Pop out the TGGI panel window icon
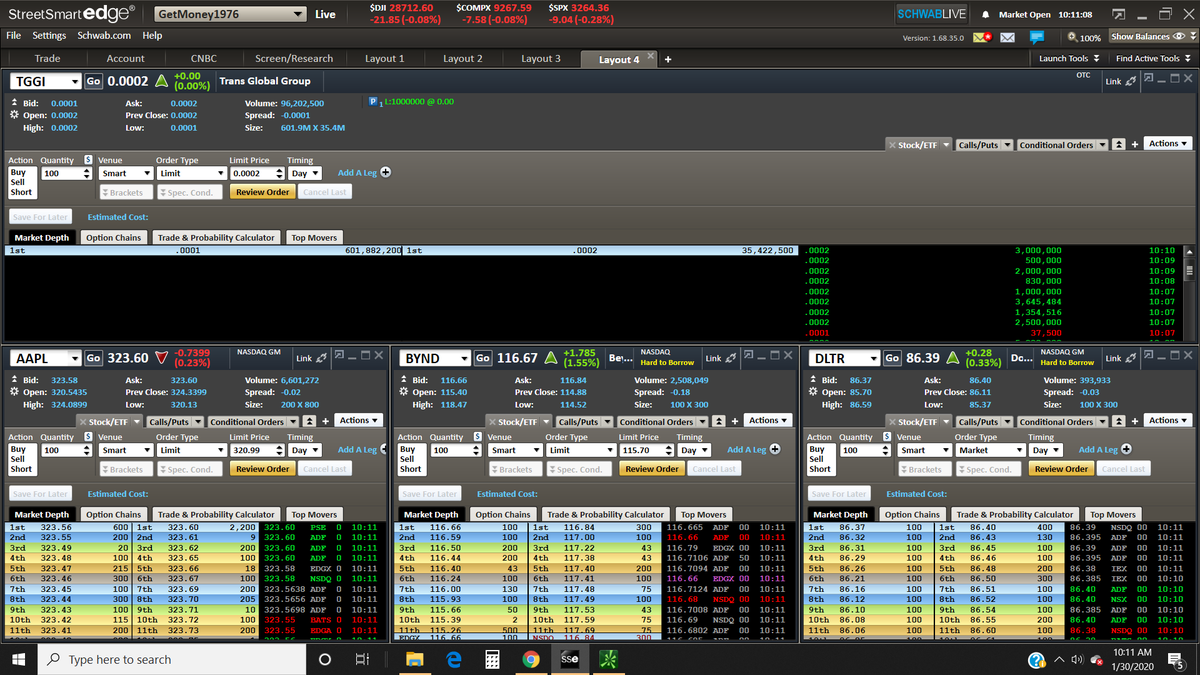Viewport: 1200px width, 675px height. click(x=1148, y=79)
